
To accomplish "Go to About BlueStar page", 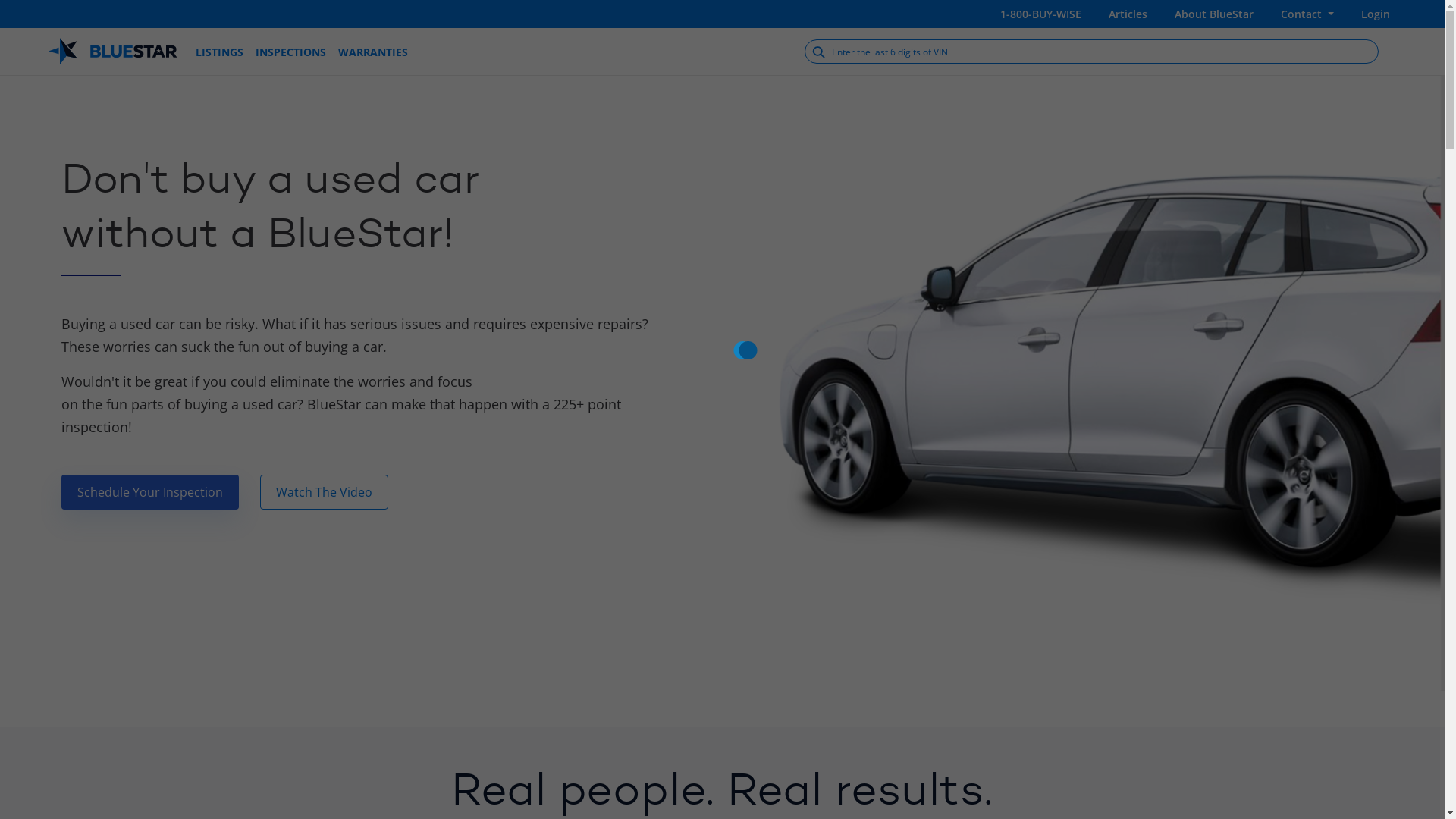I will pyautogui.click(x=1213, y=14).
